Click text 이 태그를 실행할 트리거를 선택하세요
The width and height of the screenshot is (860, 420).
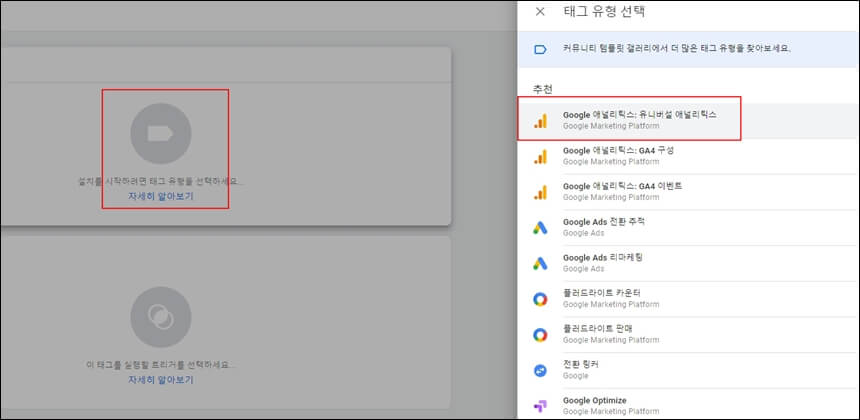pyautogui.click(x=161, y=365)
